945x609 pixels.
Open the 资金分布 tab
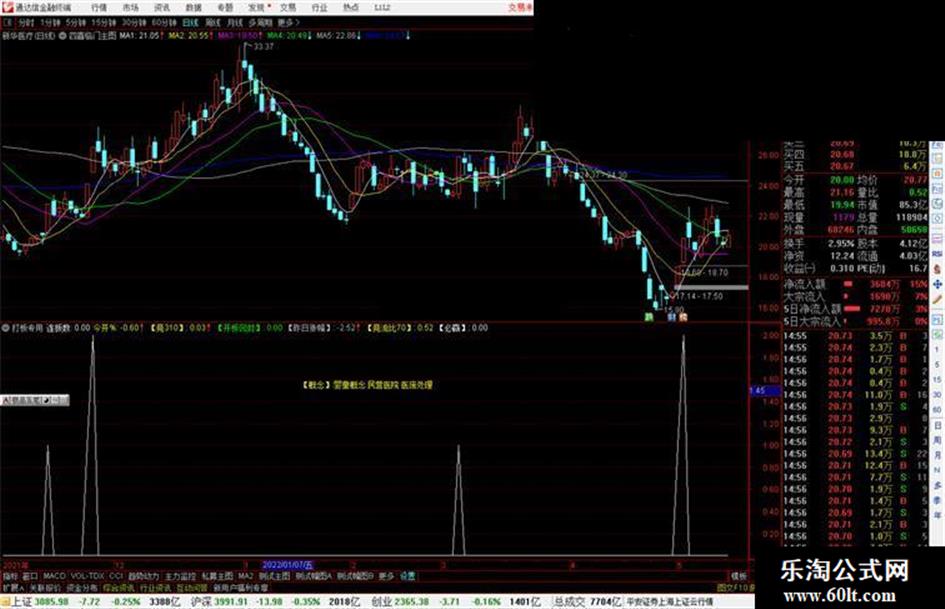(x=82, y=587)
